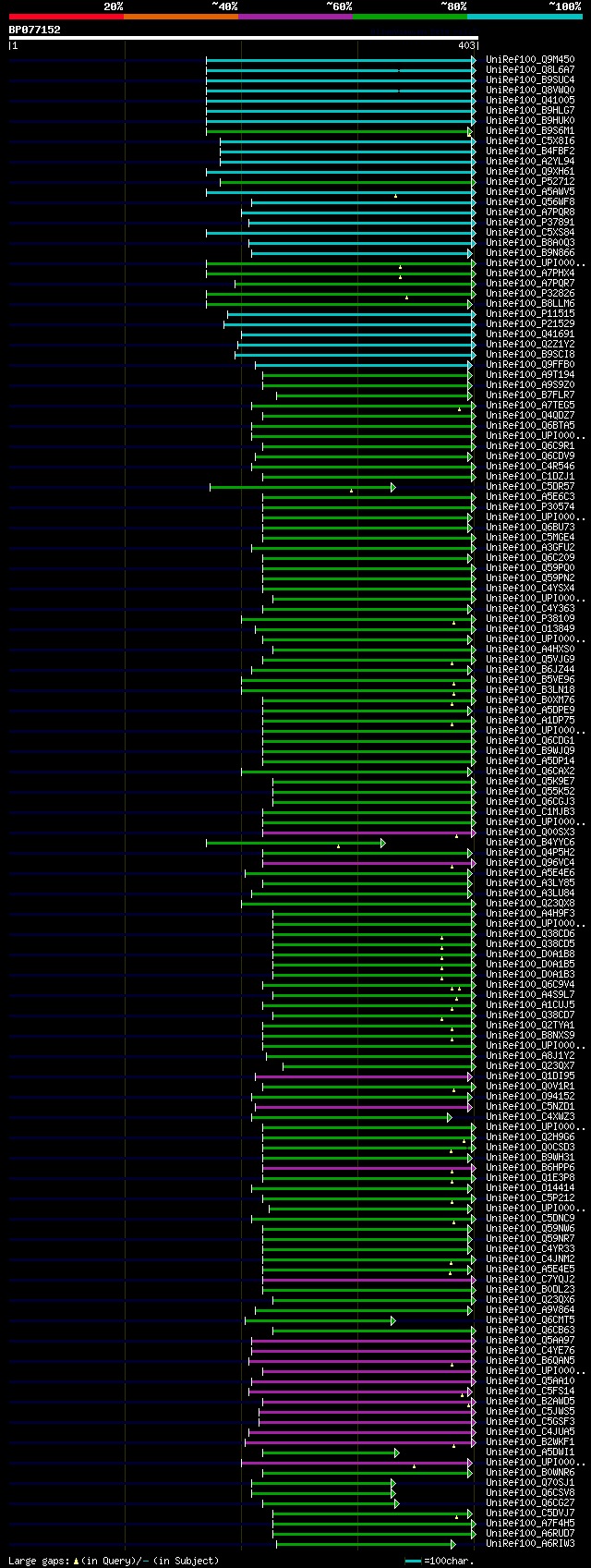Image resolution: width=591 pixels, height=1568 pixels.
Task: Click the BP077152 query name label
Action: (x=35, y=30)
